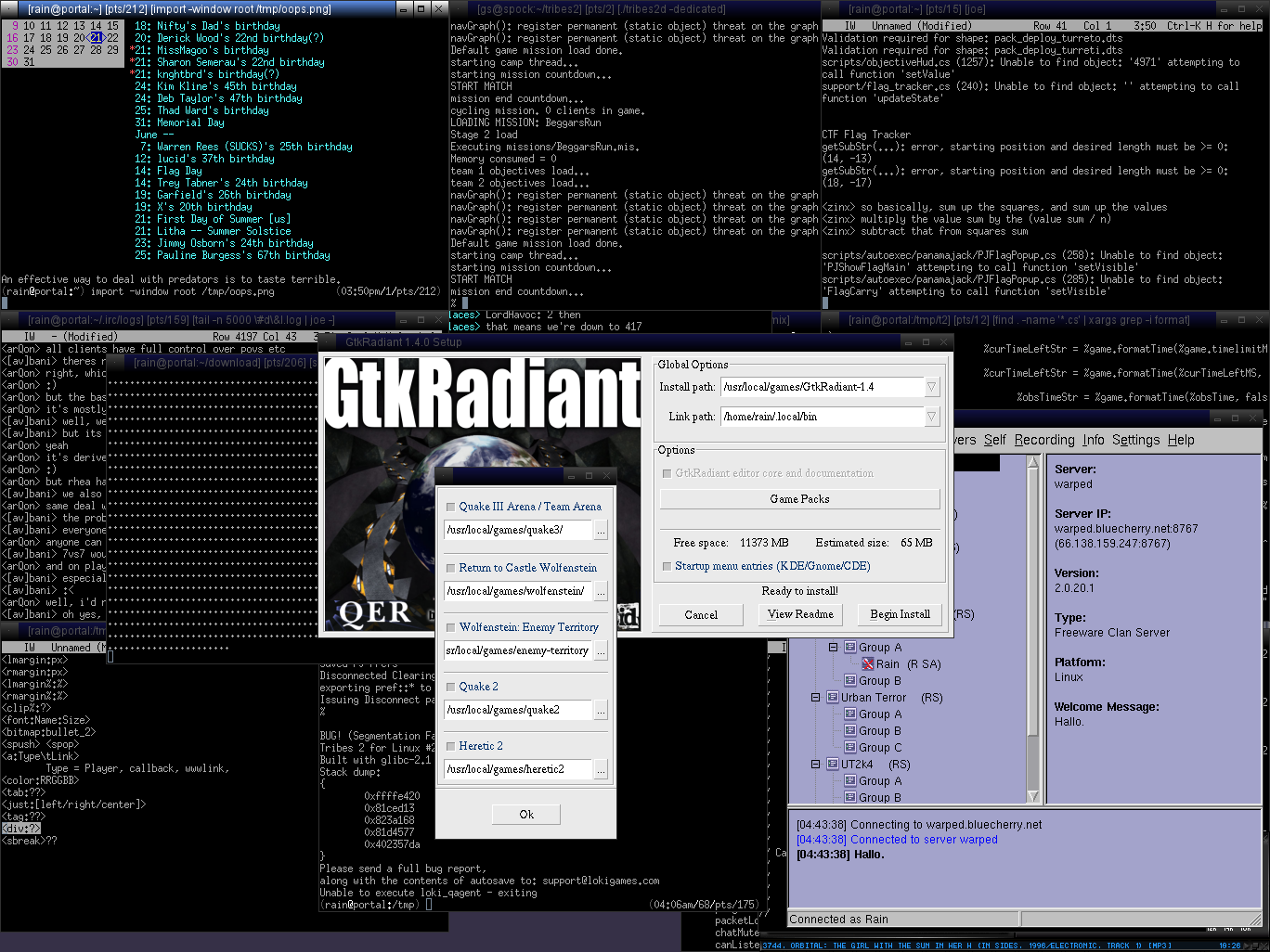1270x952 pixels.
Task: Toggle Startup menu entries (KDE/Gnome/CDE) checkbox
Action: [x=667, y=566]
